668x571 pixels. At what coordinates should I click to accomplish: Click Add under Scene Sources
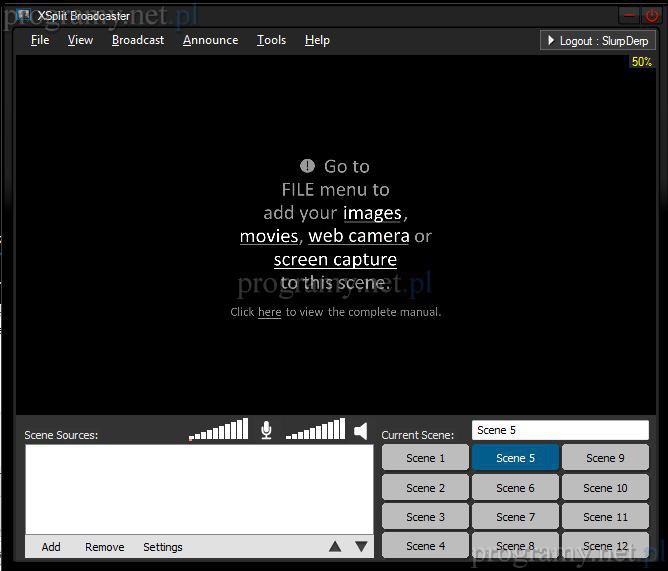[51, 547]
